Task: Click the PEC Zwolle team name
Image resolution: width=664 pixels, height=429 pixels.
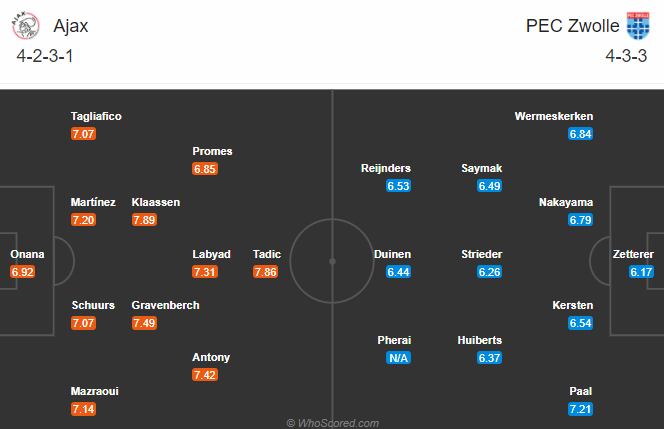Action: click(572, 26)
